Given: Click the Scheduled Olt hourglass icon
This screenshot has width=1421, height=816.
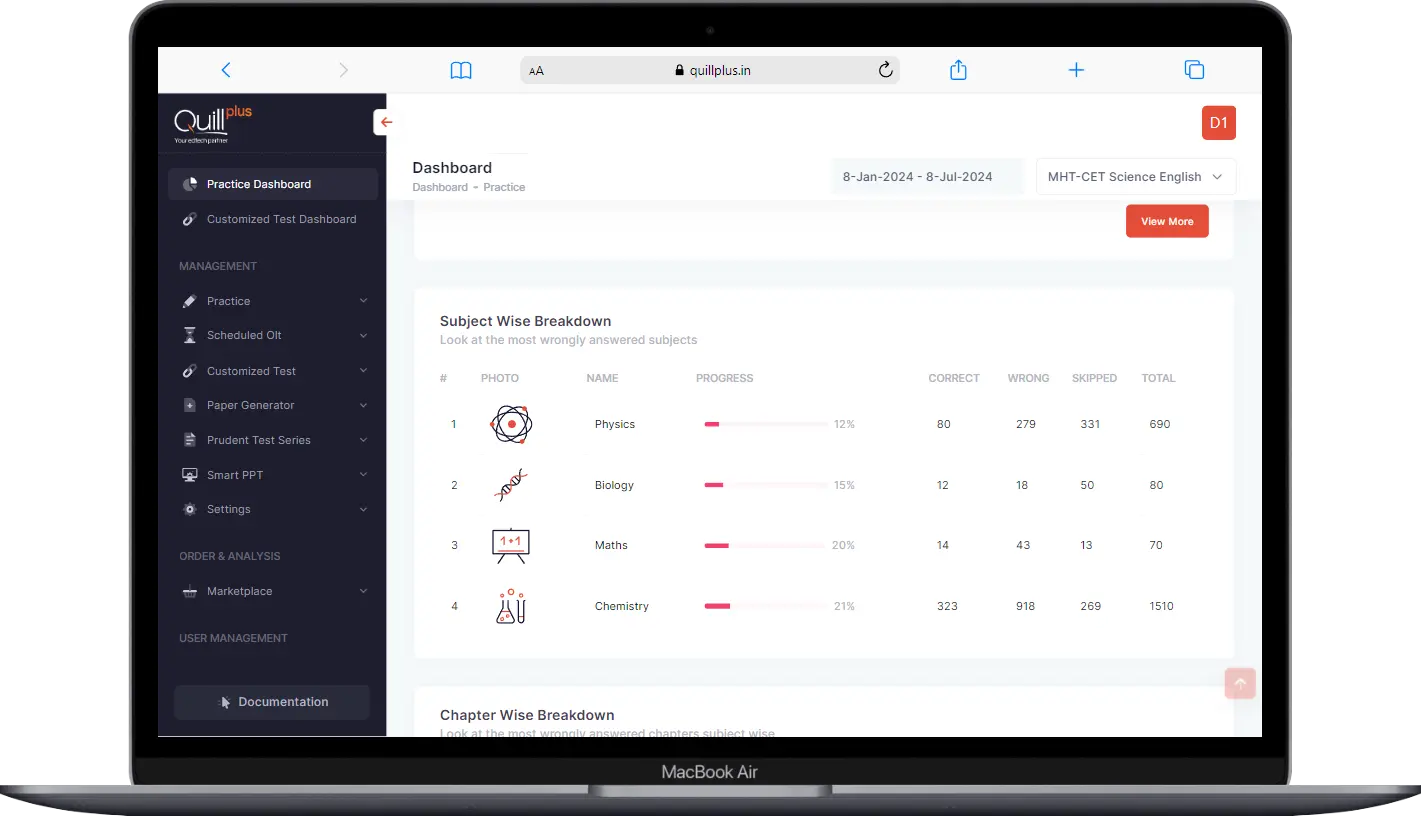Looking at the screenshot, I should point(190,335).
